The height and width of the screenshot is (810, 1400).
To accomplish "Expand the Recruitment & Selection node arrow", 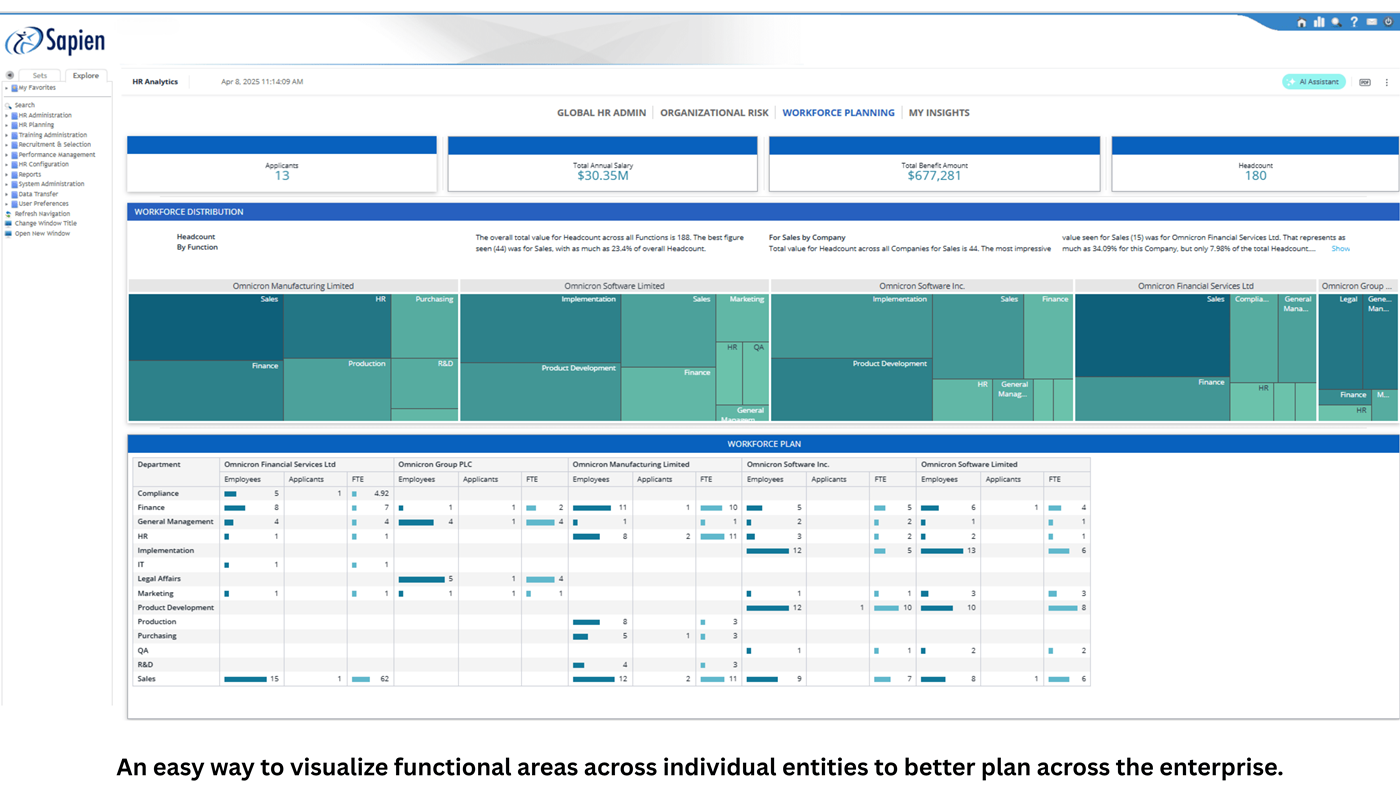I will pos(6,145).
